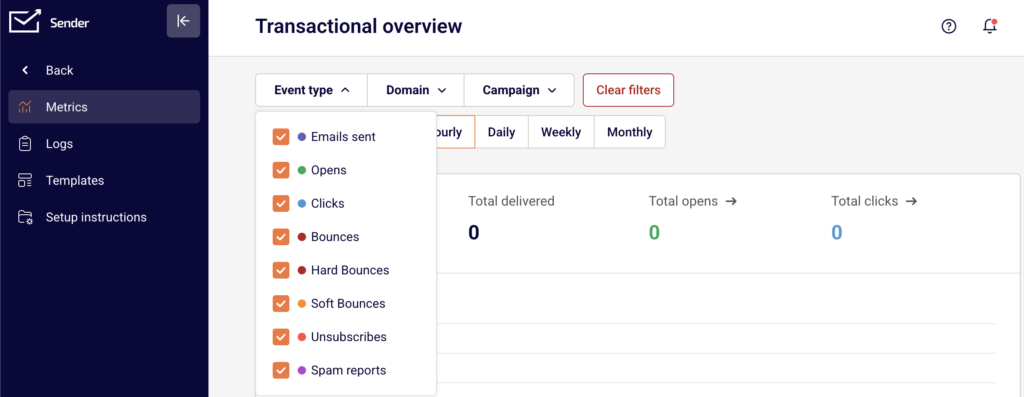This screenshot has width=1024, height=397.
Task: Switch to the Weekly view tab
Action: (561, 133)
